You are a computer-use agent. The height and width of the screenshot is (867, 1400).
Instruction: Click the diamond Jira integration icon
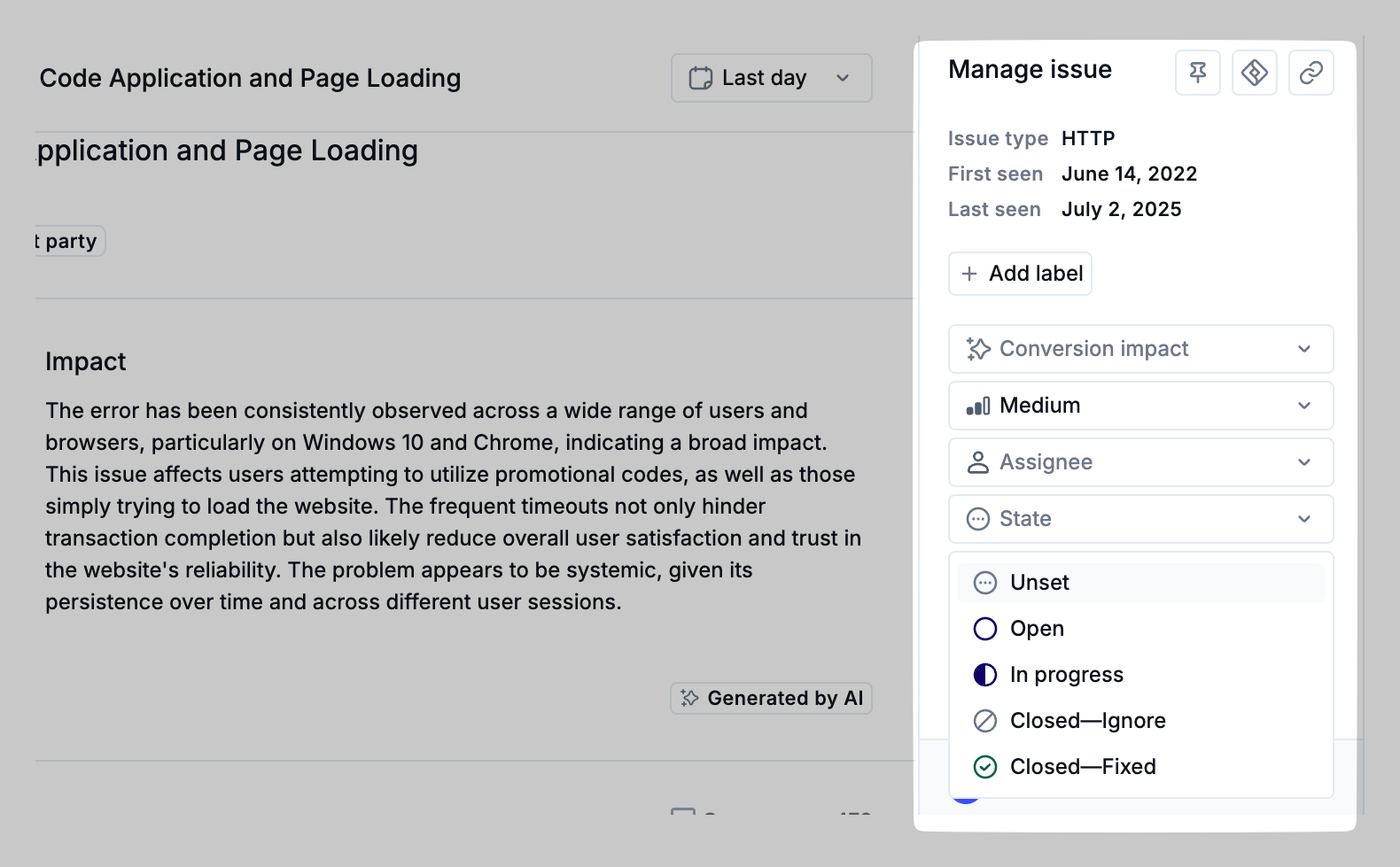pos(1254,73)
